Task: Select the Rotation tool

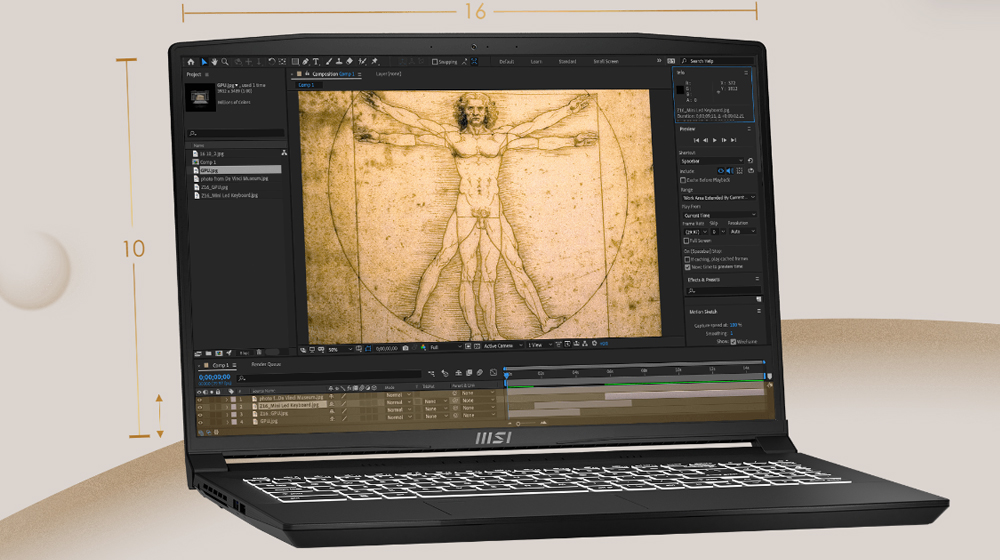Action: 271,62
